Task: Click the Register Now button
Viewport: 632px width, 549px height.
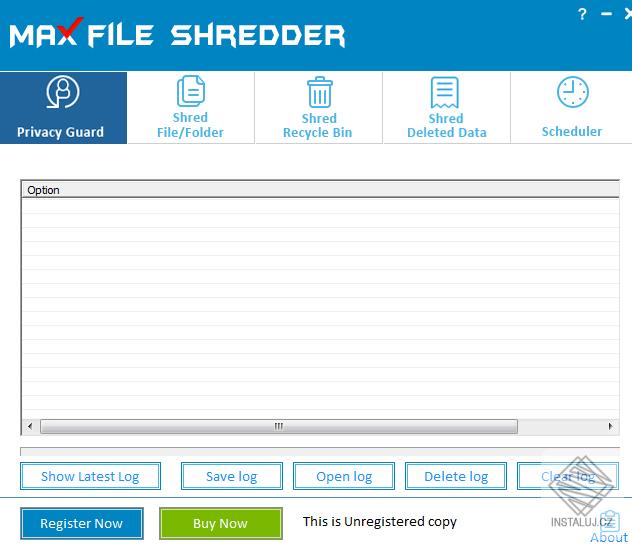Action: tap(82, 523)
